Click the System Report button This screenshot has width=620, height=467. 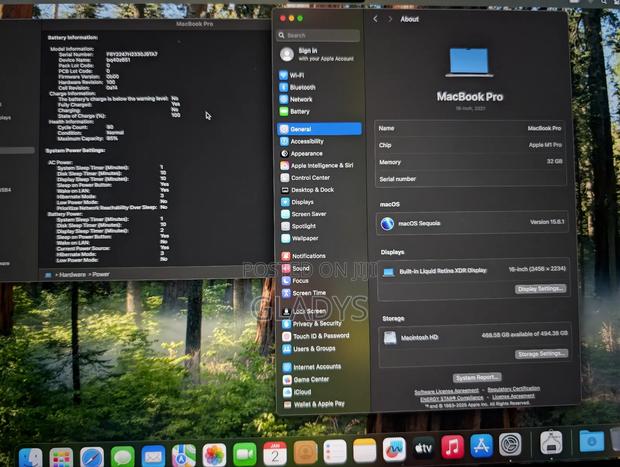click(477, 378)
